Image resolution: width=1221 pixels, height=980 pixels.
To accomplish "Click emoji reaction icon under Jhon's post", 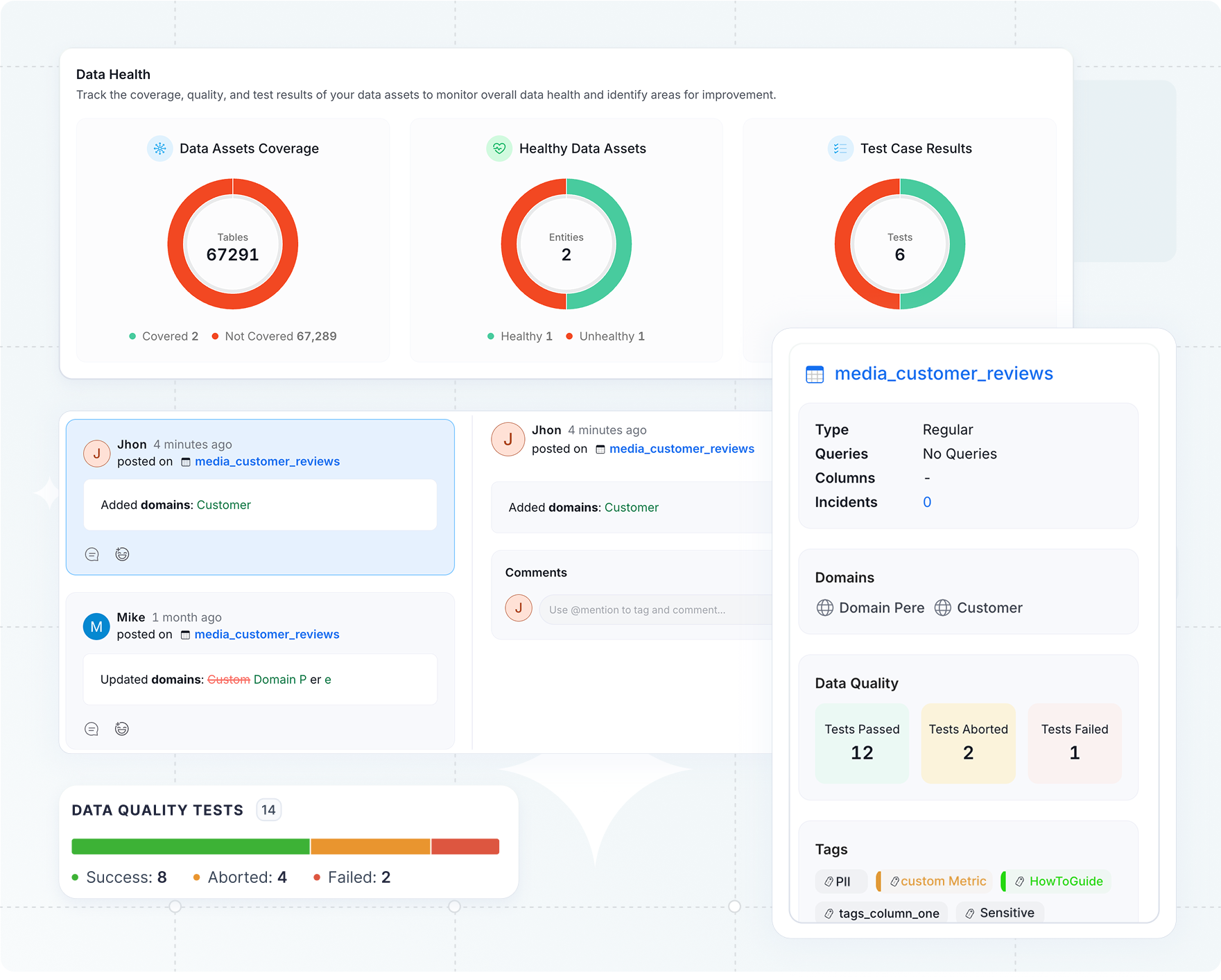I will pos(122,554).
